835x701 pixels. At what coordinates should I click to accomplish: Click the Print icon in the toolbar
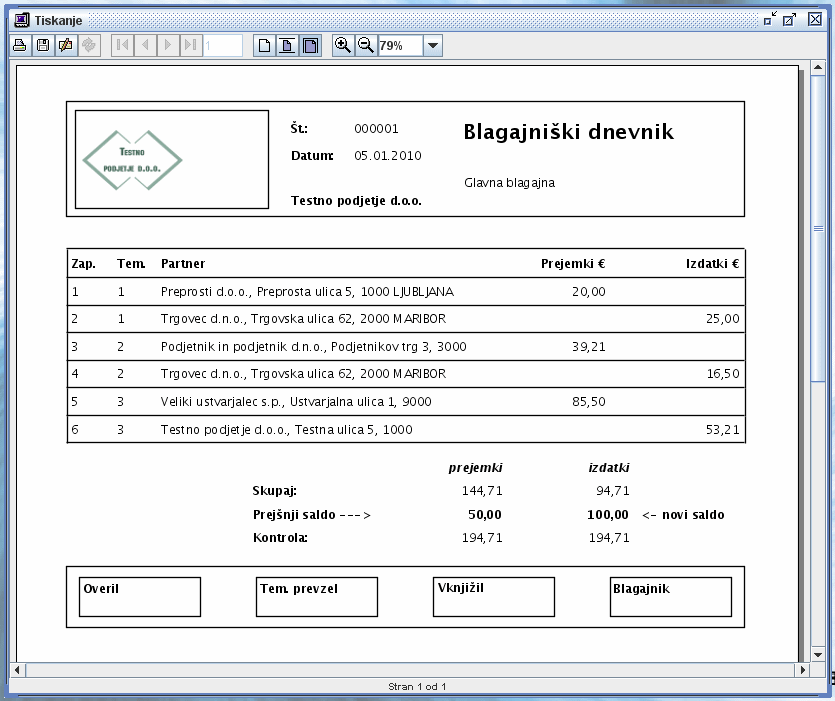tap(19, 45)
